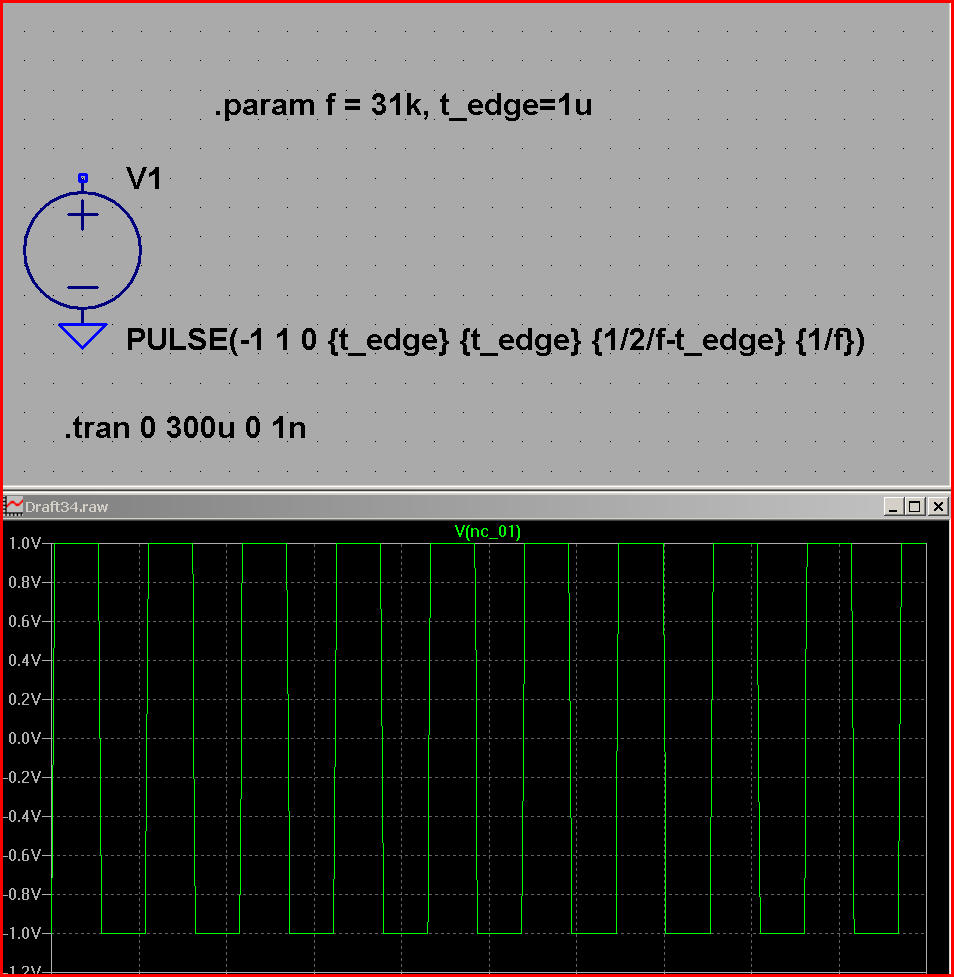The image size is (954, 977).
Task: Click the 0.4V axis label
Action: (x=24, y=660)
